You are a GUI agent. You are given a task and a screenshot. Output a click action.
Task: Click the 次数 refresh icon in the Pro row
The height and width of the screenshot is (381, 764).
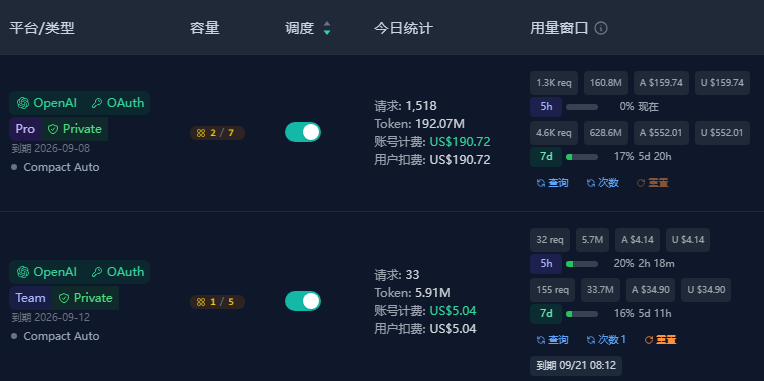point(591,183)
